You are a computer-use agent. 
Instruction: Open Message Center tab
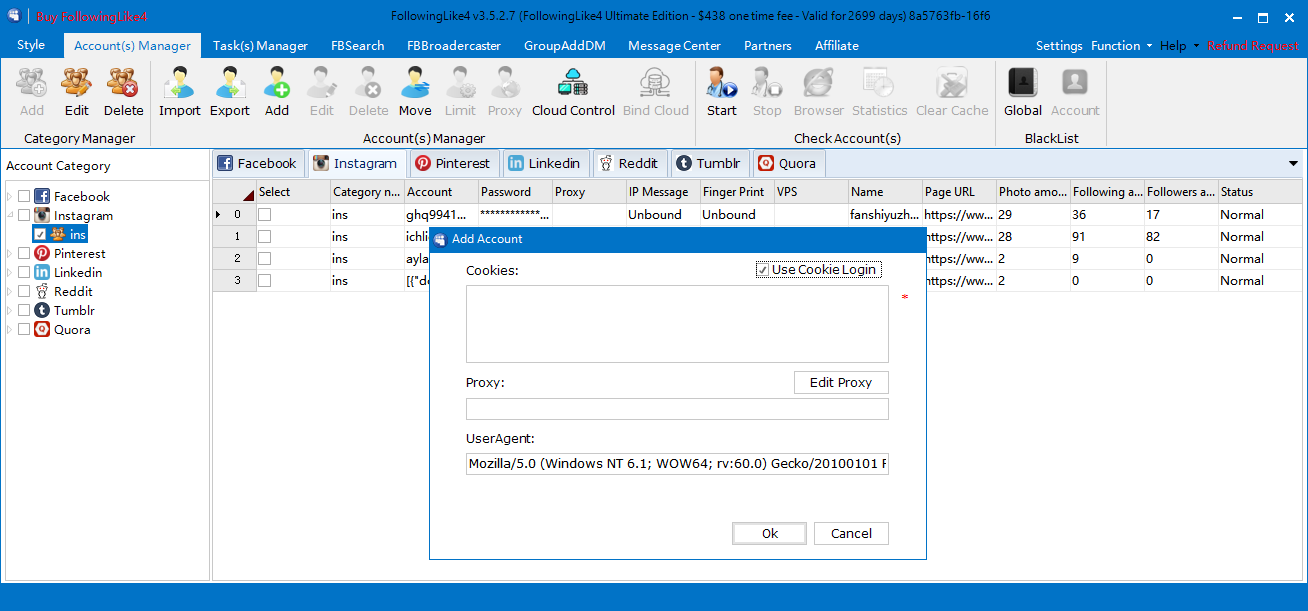[675, 46]
